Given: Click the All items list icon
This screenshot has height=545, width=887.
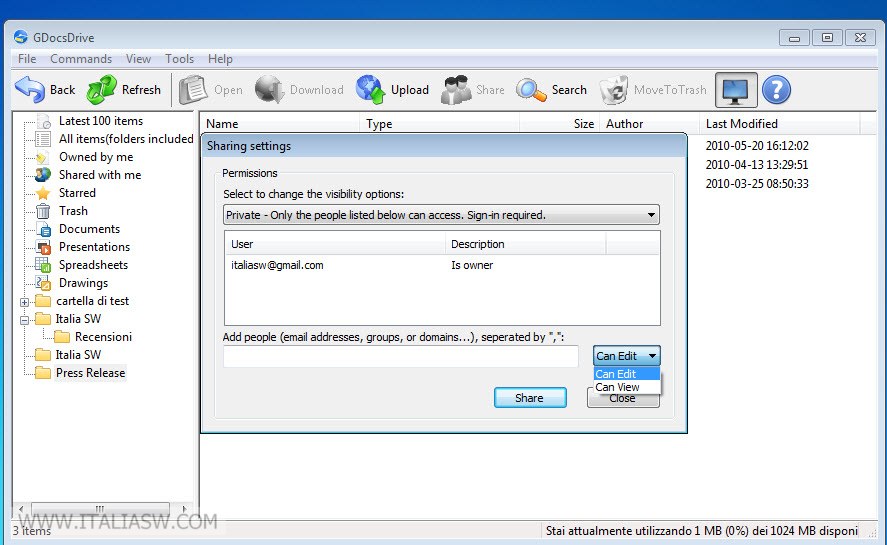Looking at the screenshot, I should click(43, 139).
